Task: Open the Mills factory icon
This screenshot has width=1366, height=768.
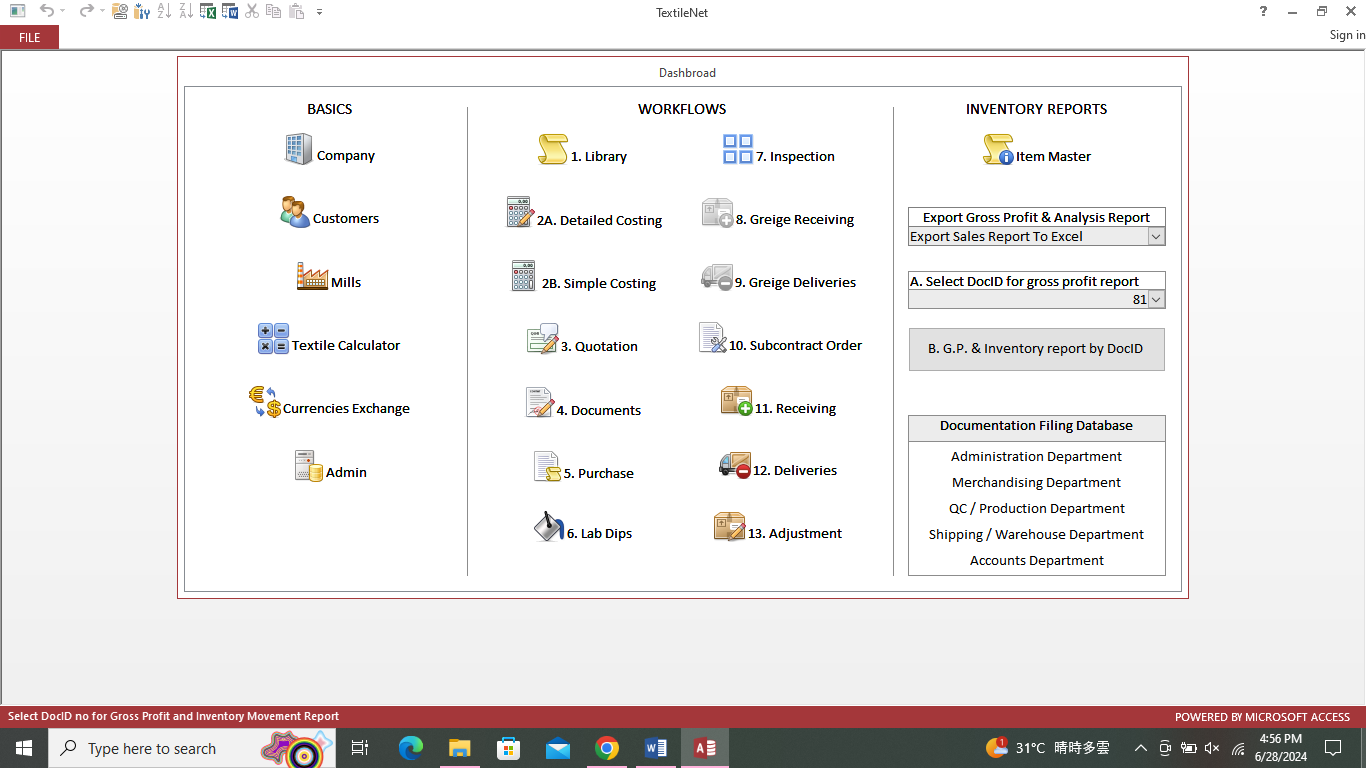Action: (312, 277)
